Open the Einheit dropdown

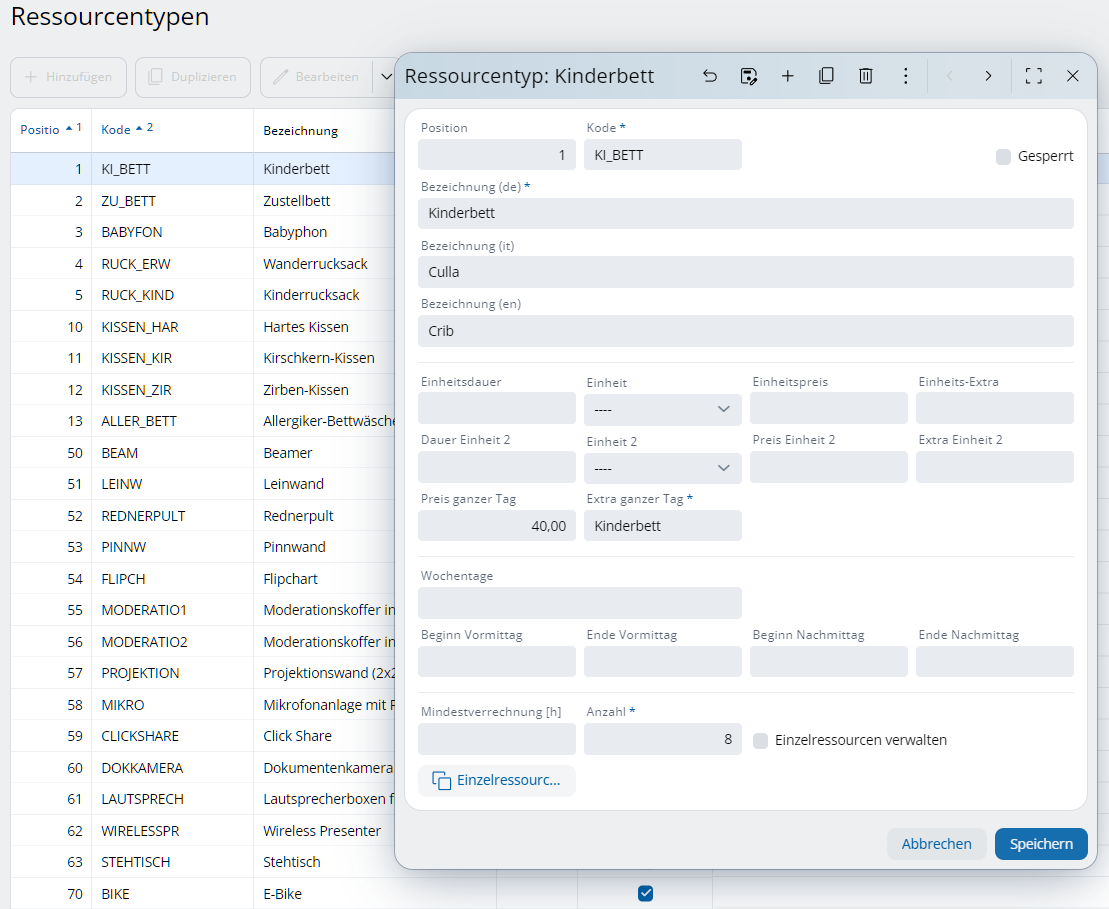[663, 409]
